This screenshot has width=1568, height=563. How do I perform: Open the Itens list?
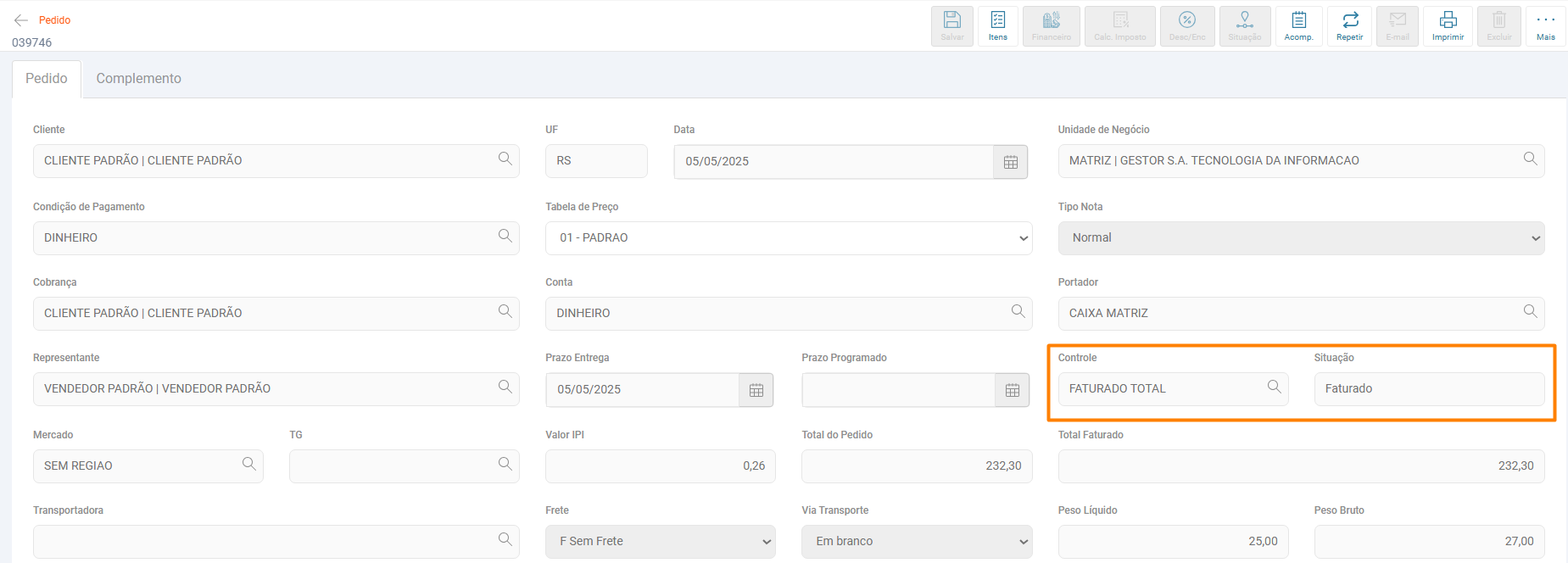pos(998,25)
